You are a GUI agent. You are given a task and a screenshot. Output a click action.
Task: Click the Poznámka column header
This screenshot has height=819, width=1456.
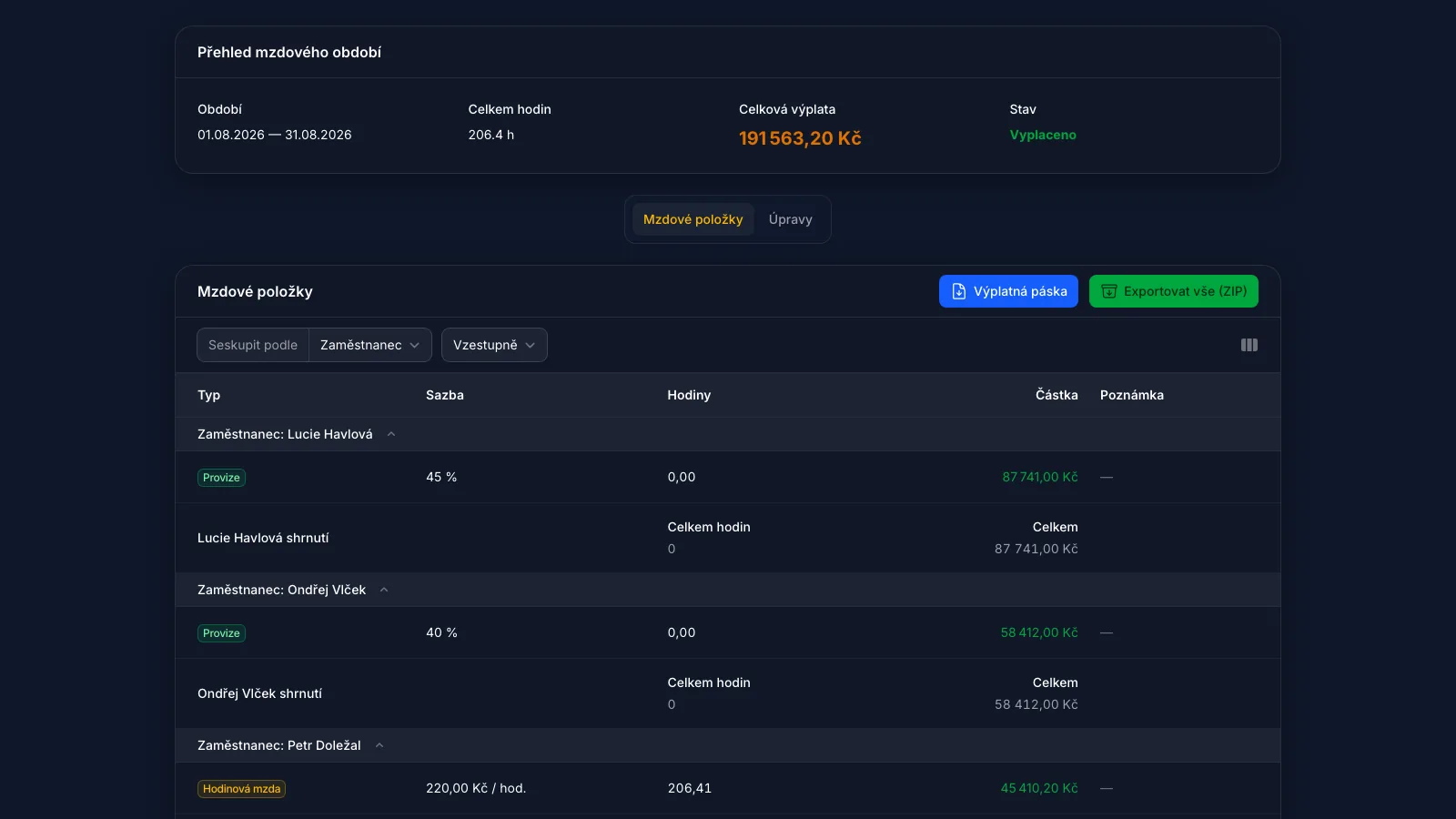click(1132, 395)
